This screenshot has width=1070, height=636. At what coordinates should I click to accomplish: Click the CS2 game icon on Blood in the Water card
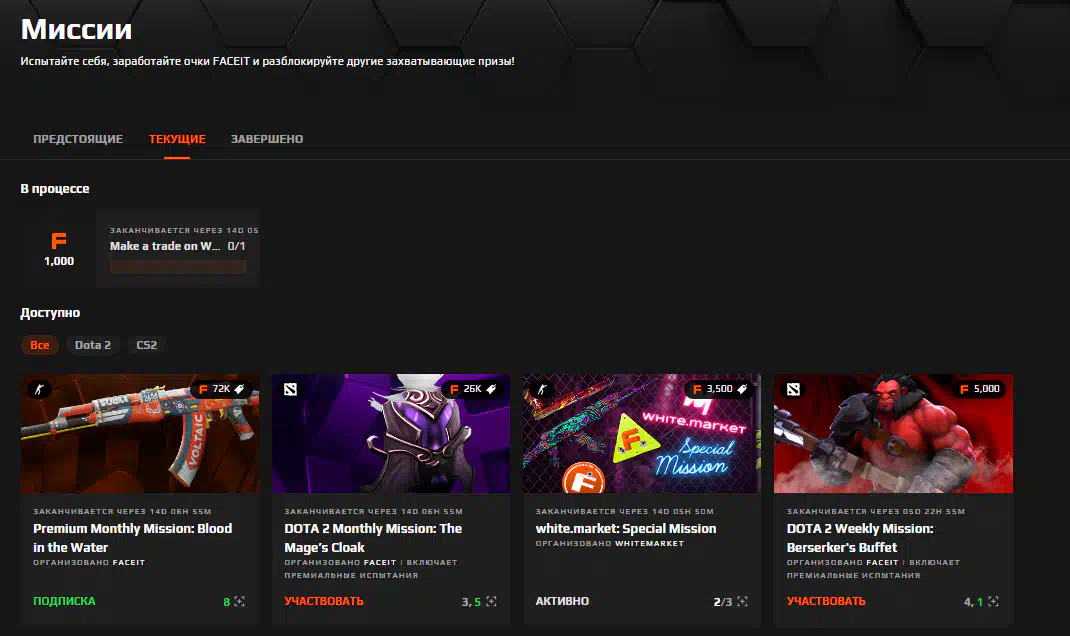tap(39, 390)
